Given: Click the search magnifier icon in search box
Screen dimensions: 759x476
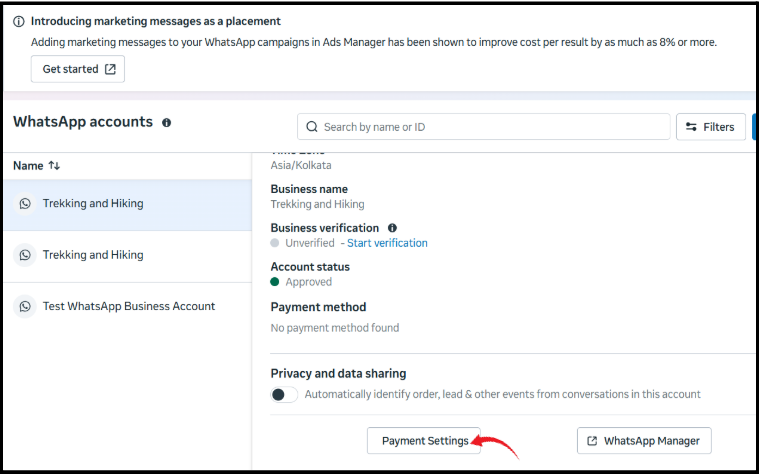Looking at the screenshot, I should [312, 127].
